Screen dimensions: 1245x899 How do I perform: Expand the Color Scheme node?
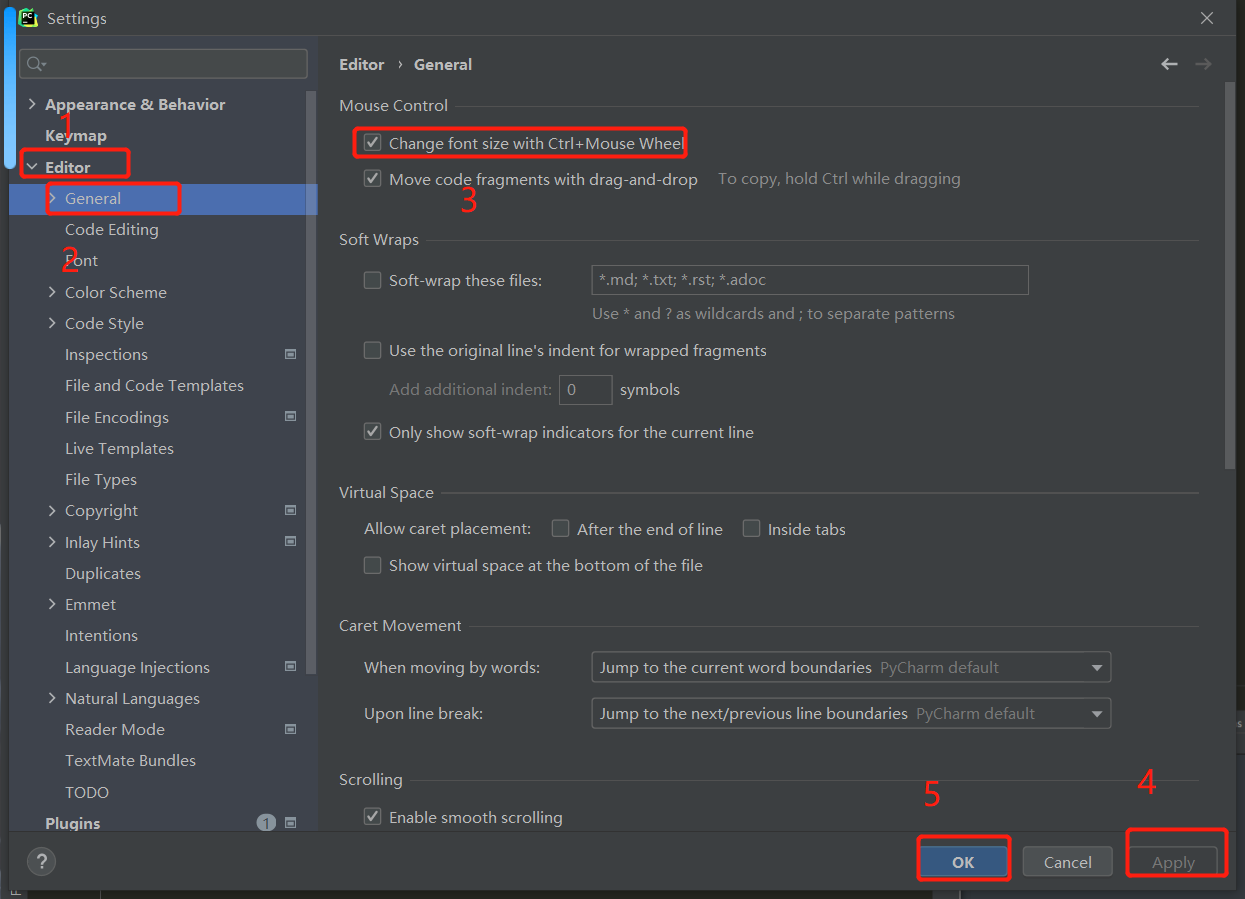(x=52, y=292)
